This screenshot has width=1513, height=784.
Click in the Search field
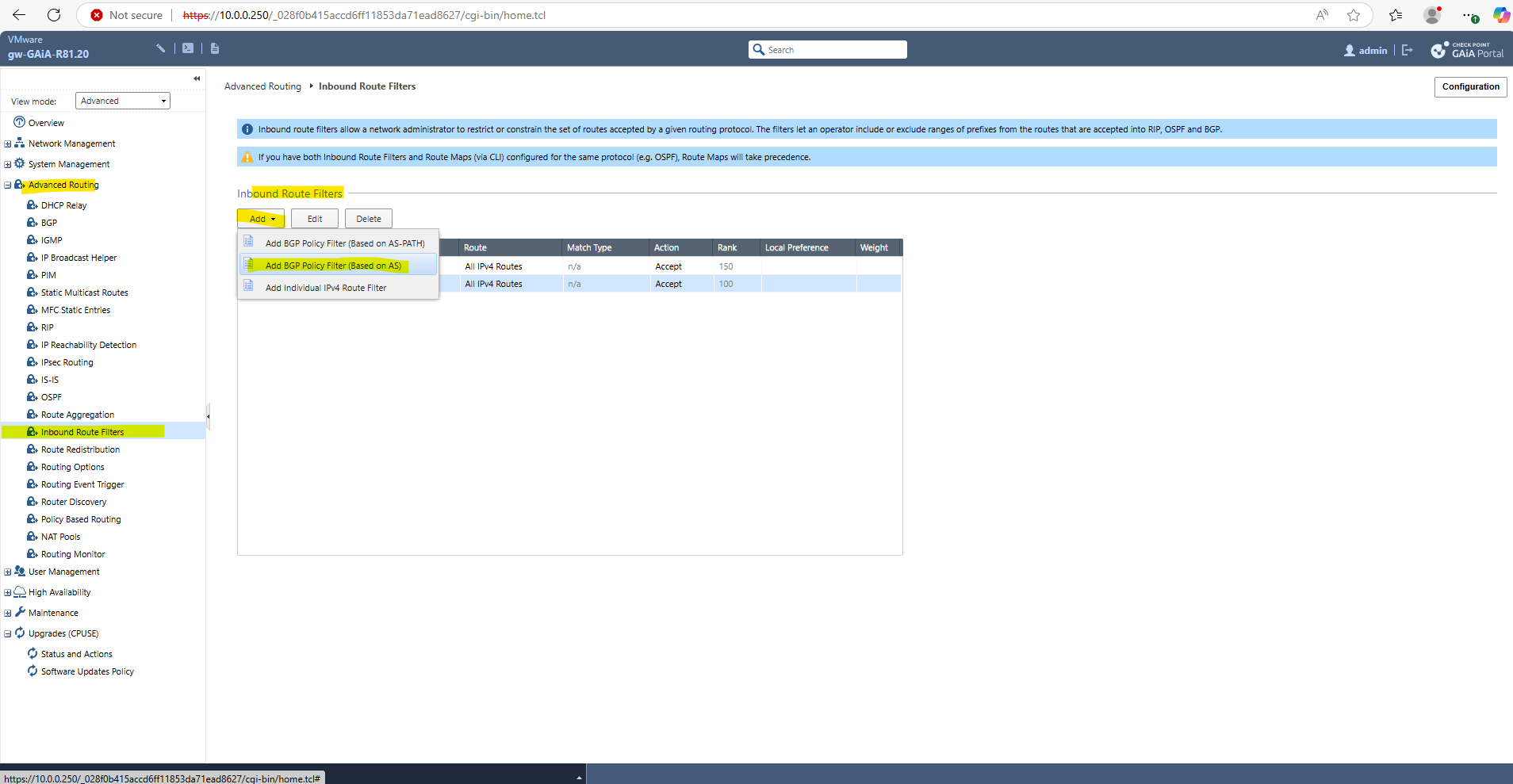pos(828,50)
